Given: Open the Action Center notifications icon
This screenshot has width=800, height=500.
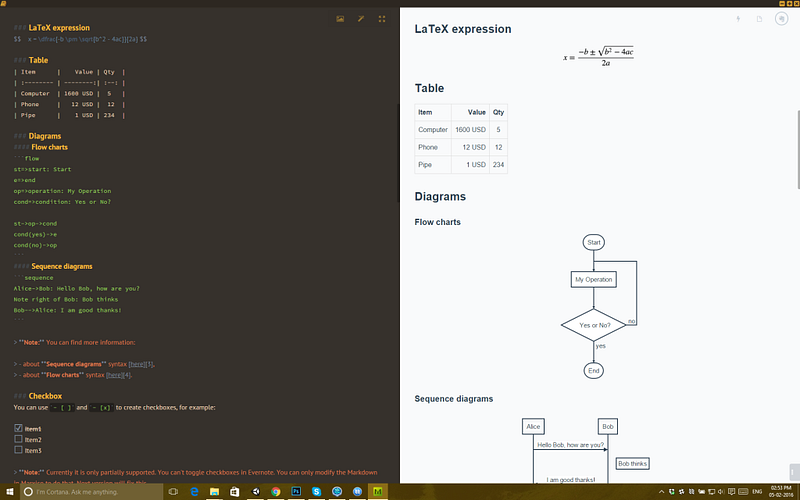Looking at the screenshot, I should 731,492.
